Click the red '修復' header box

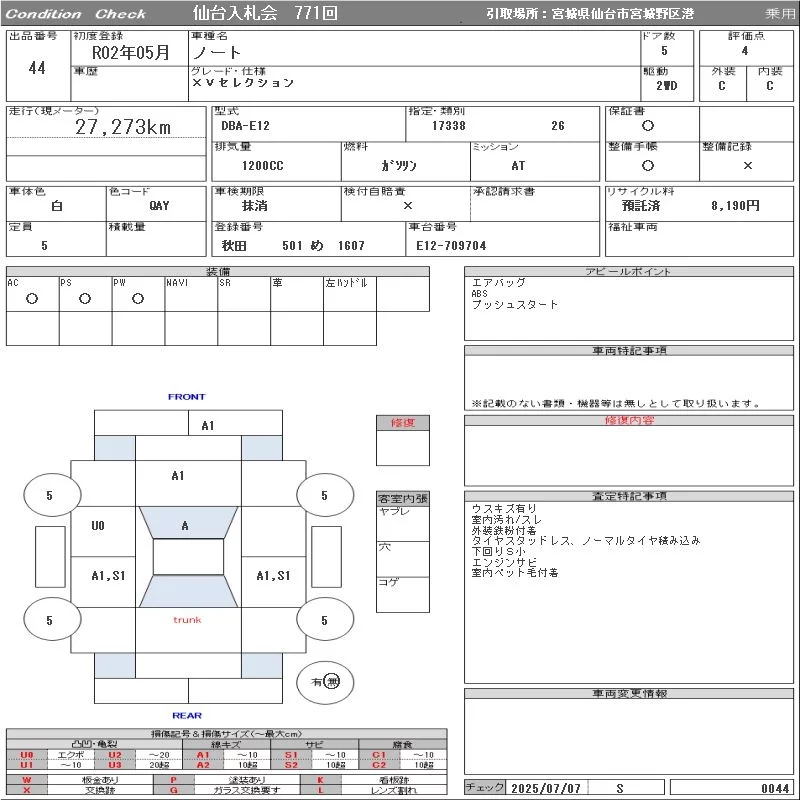[403, 423]
